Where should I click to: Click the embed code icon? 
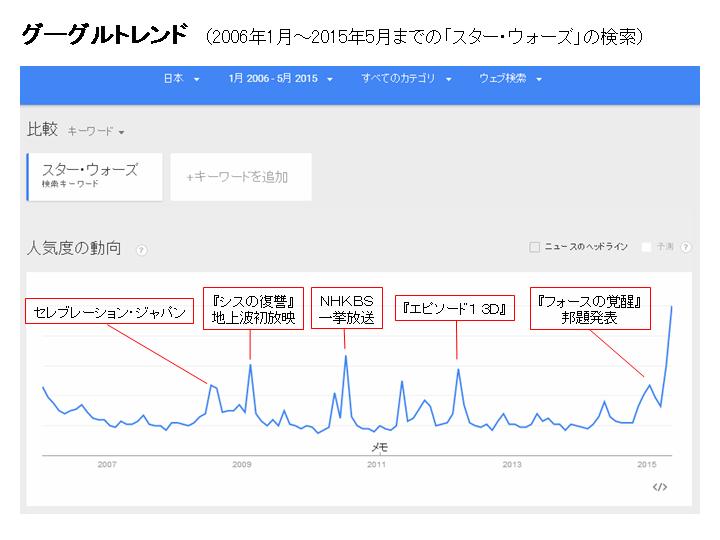659,487
